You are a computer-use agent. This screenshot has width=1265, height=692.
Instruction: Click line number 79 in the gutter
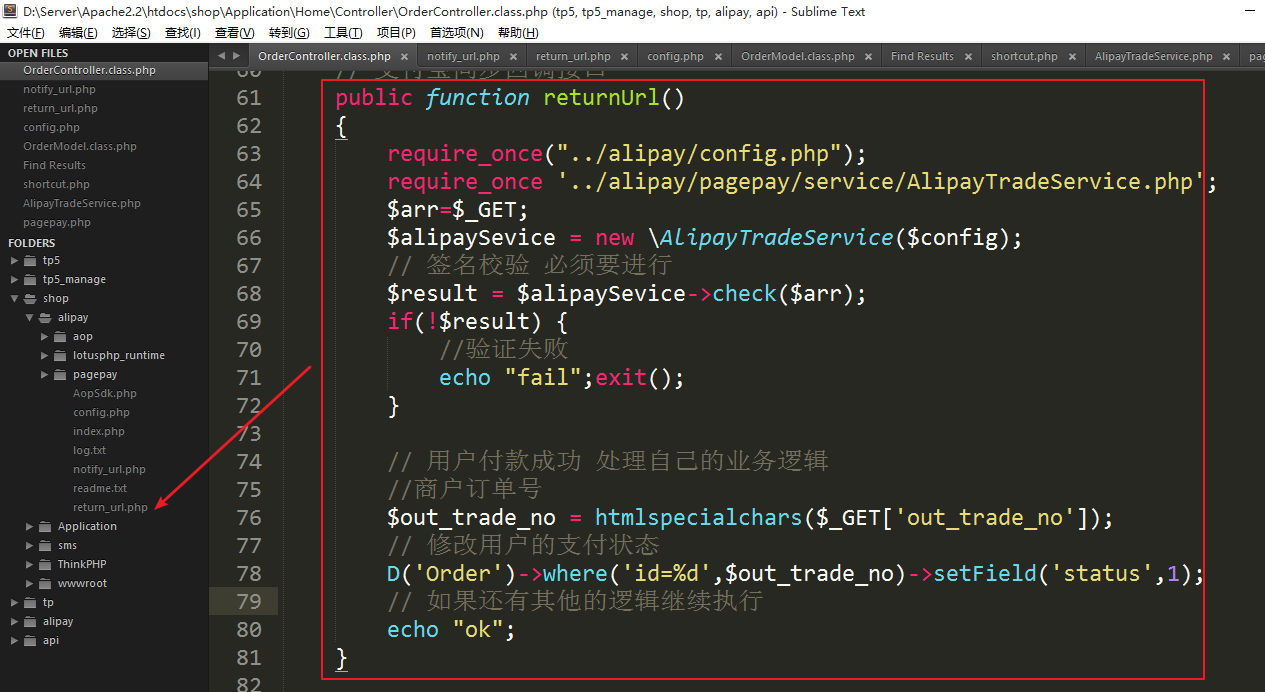(247, 601)
